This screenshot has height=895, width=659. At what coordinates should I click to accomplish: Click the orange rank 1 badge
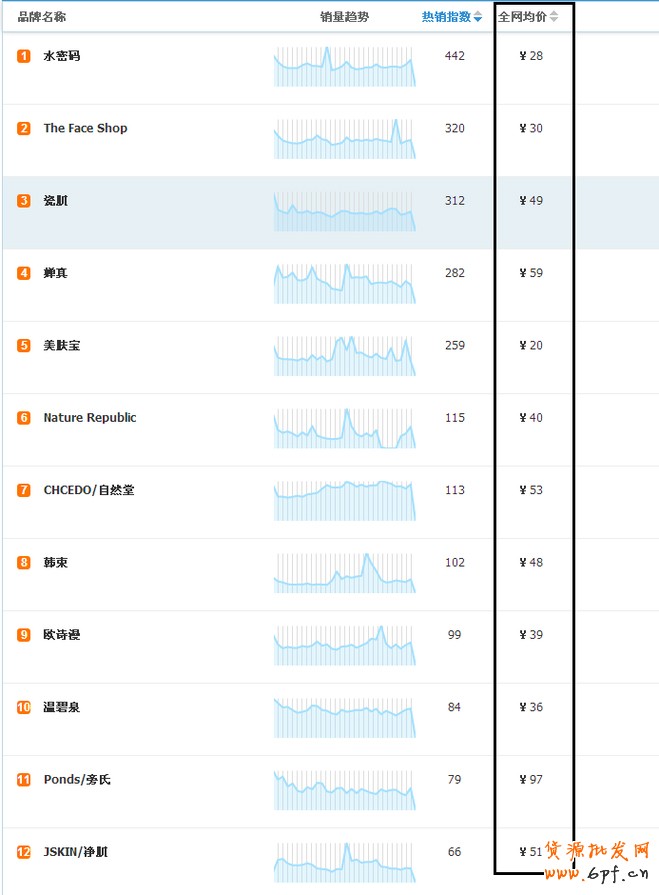click(23, 56)
